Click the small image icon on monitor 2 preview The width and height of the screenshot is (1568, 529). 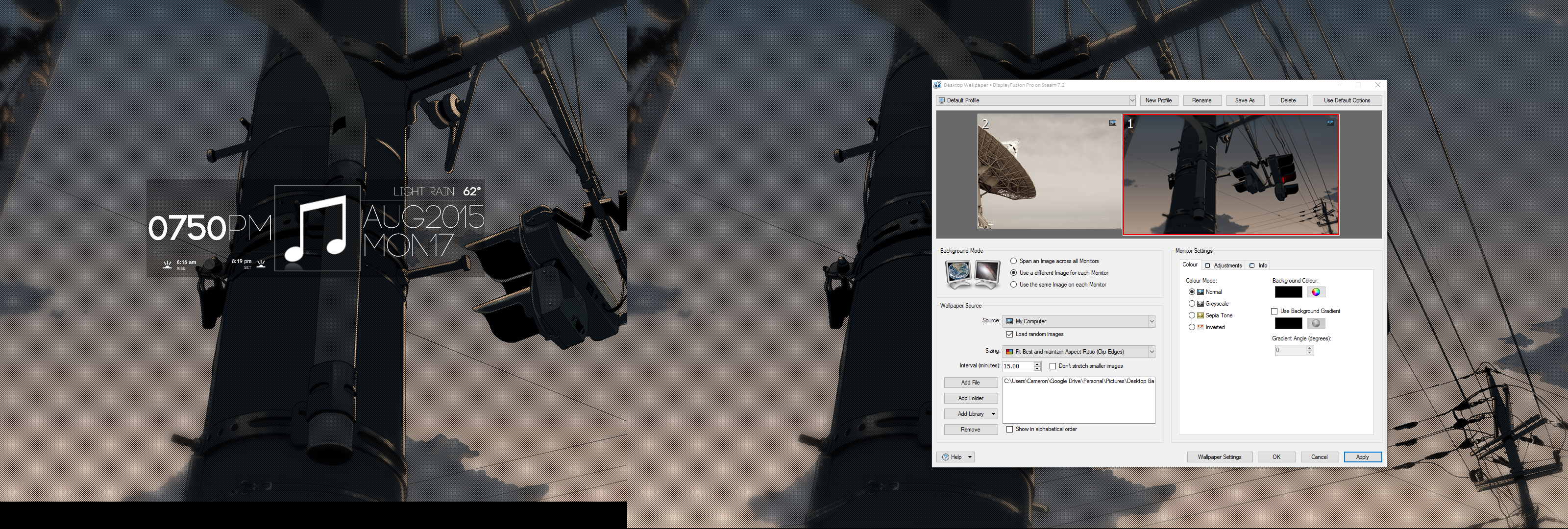(1113, 123)
